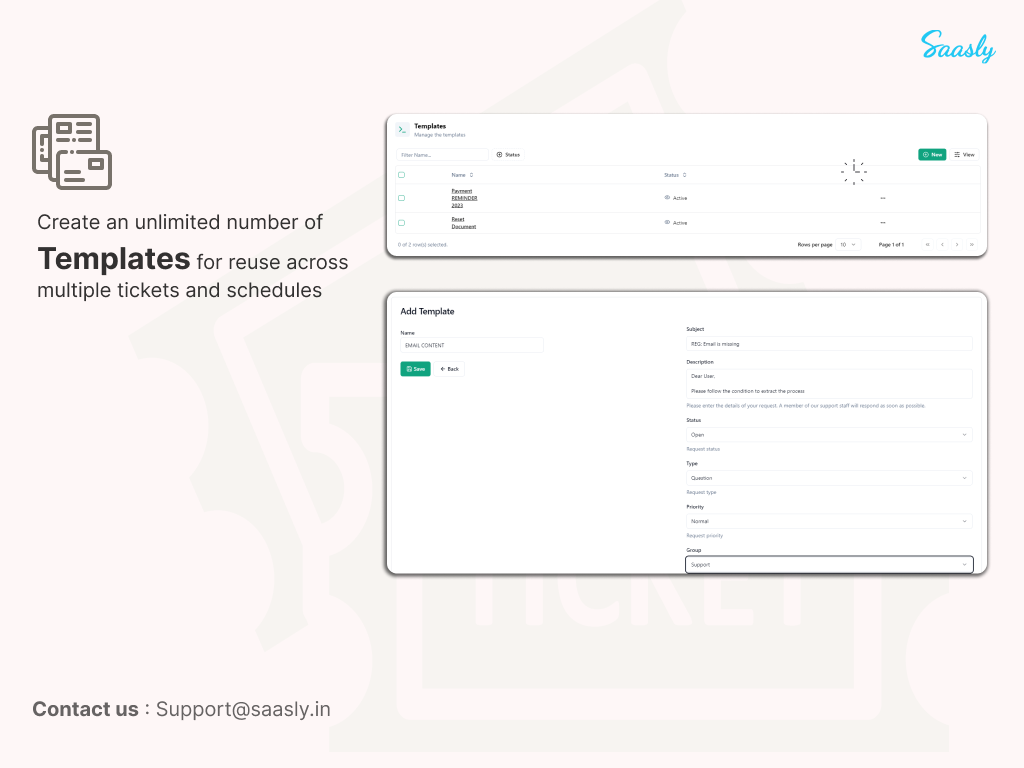Go to the previous page of results
The width and height of the screenshot is (1024, 768).
point(942,244)
